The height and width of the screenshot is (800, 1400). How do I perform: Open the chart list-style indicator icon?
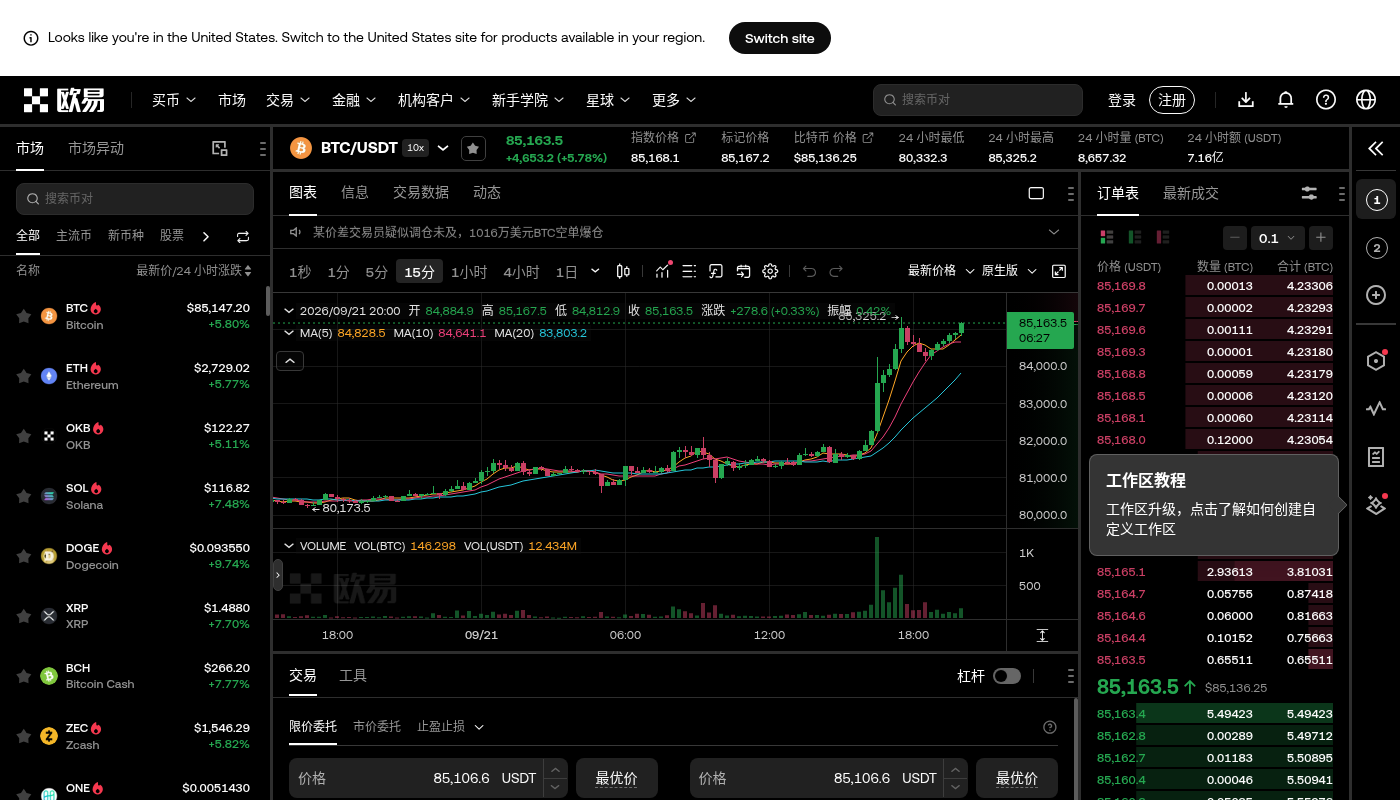[689, 271]
